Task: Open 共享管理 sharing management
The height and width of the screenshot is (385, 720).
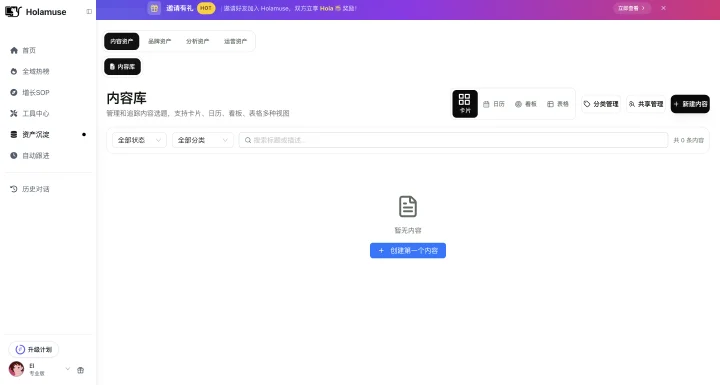Action: point(646,104)
